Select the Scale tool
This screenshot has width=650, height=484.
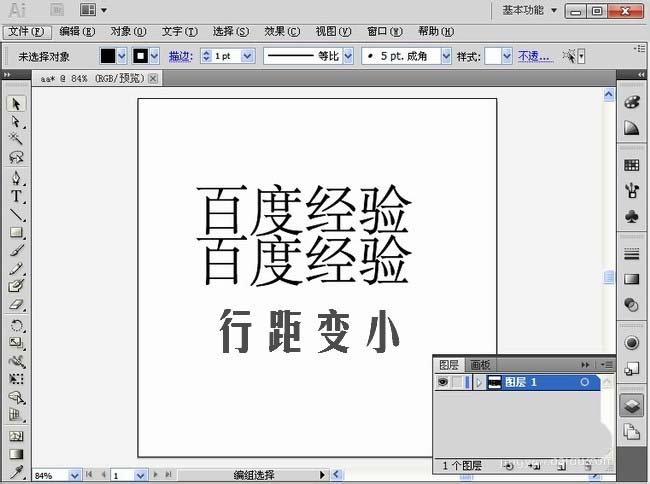click(16, 343)
